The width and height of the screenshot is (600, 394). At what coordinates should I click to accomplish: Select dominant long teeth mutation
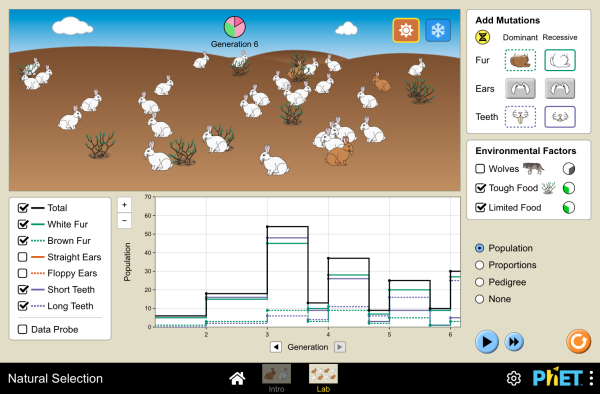520,117
